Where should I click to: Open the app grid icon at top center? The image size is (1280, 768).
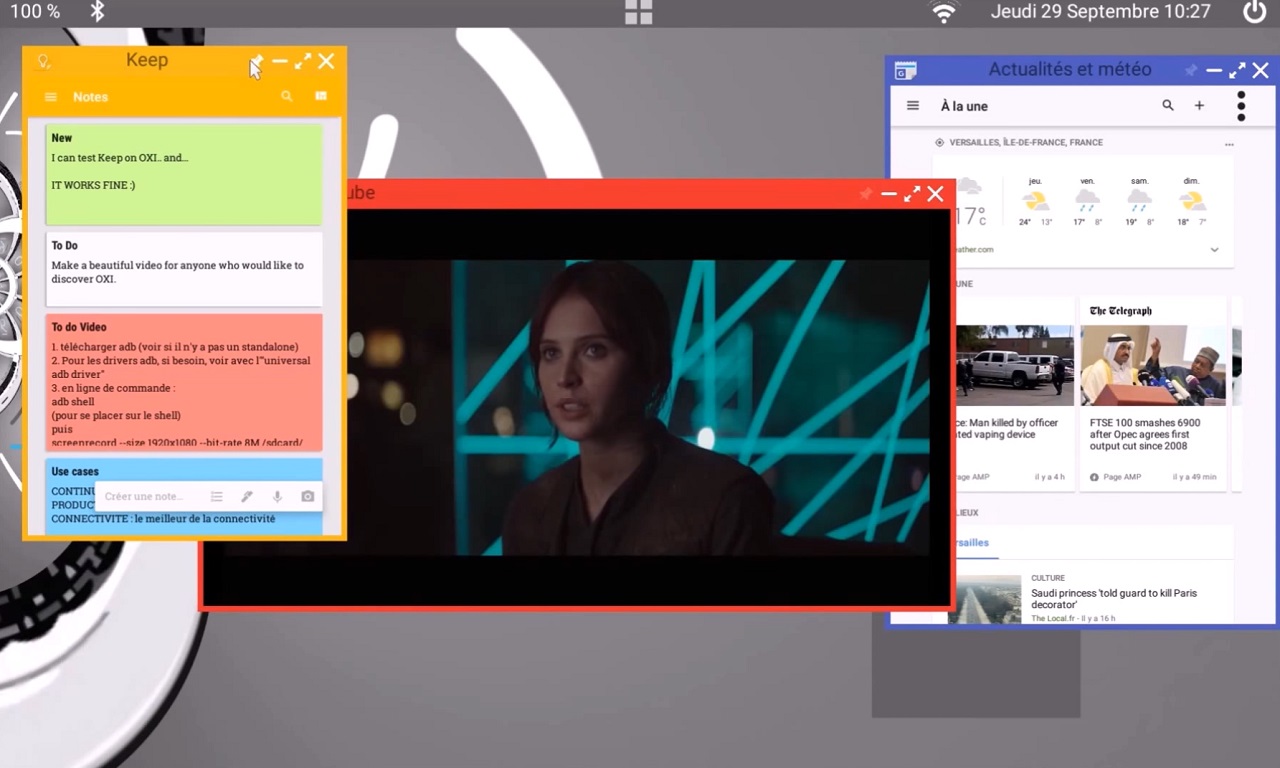(638, 12)
